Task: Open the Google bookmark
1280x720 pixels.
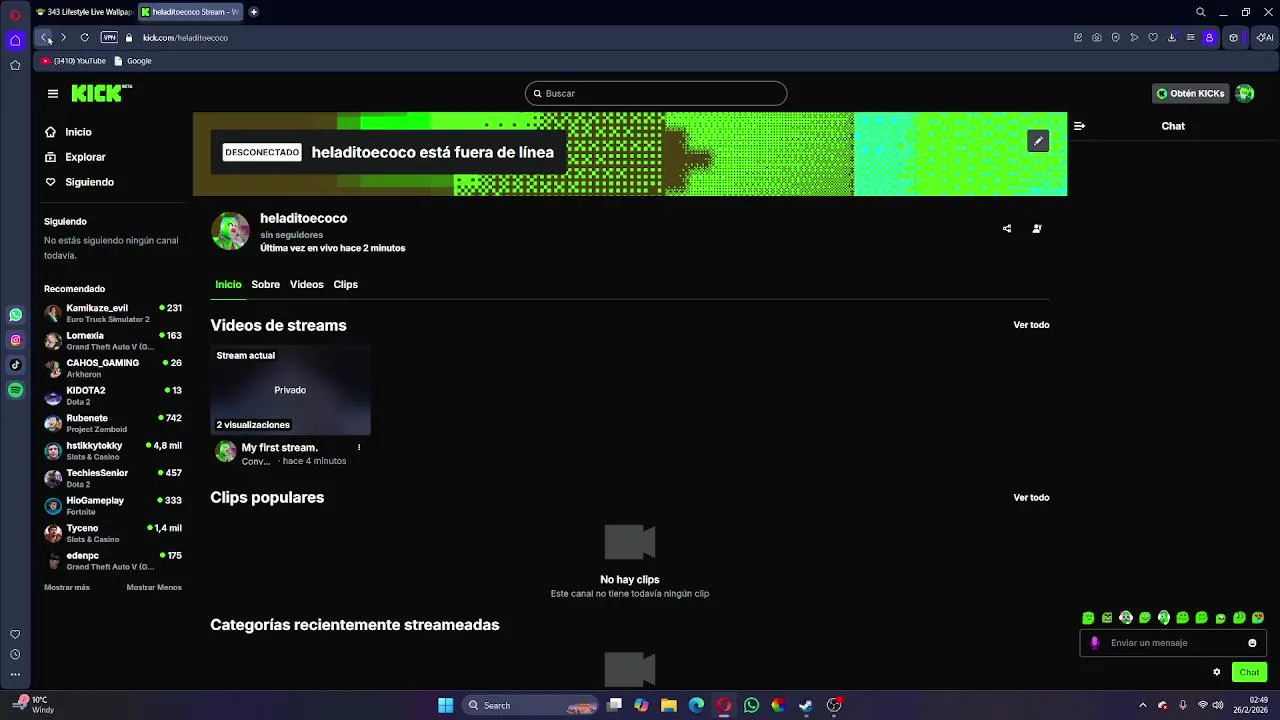Action: tap(133, 61)
